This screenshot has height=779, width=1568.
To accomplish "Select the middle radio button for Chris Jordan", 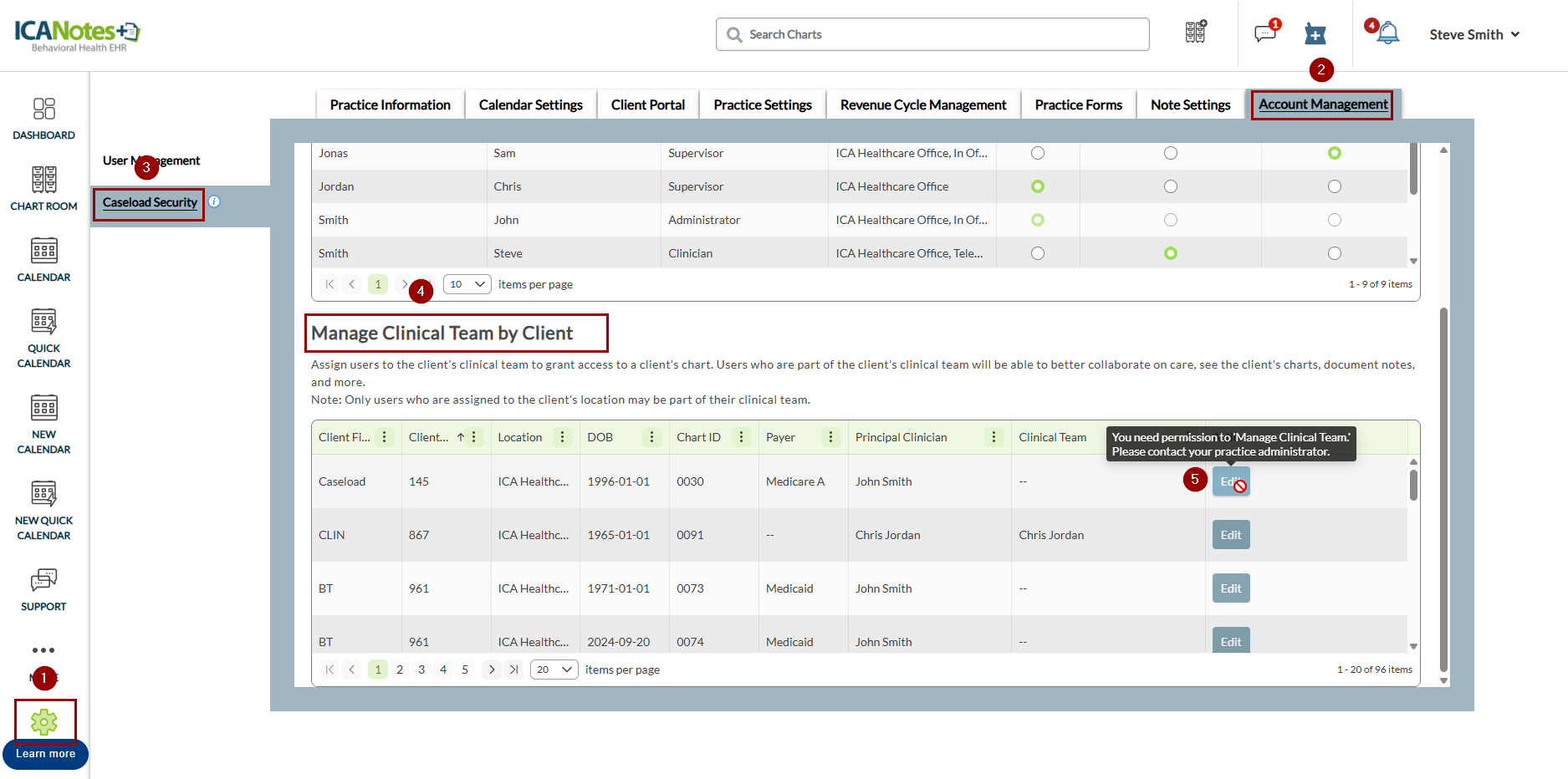I will coord(1171,186).
